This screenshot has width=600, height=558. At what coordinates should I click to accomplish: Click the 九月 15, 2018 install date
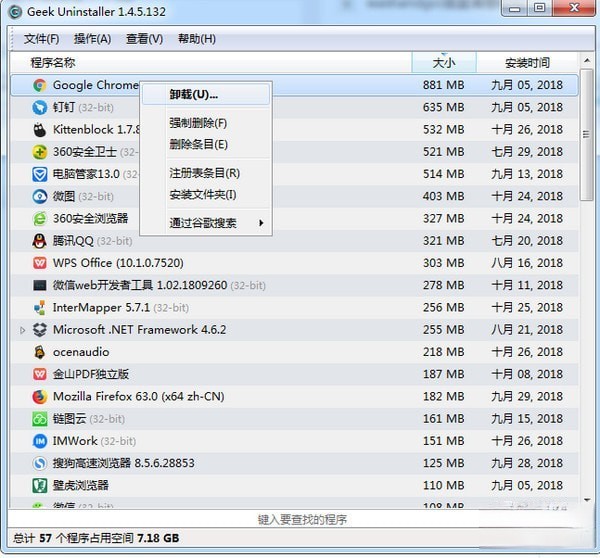pos(527,419)
